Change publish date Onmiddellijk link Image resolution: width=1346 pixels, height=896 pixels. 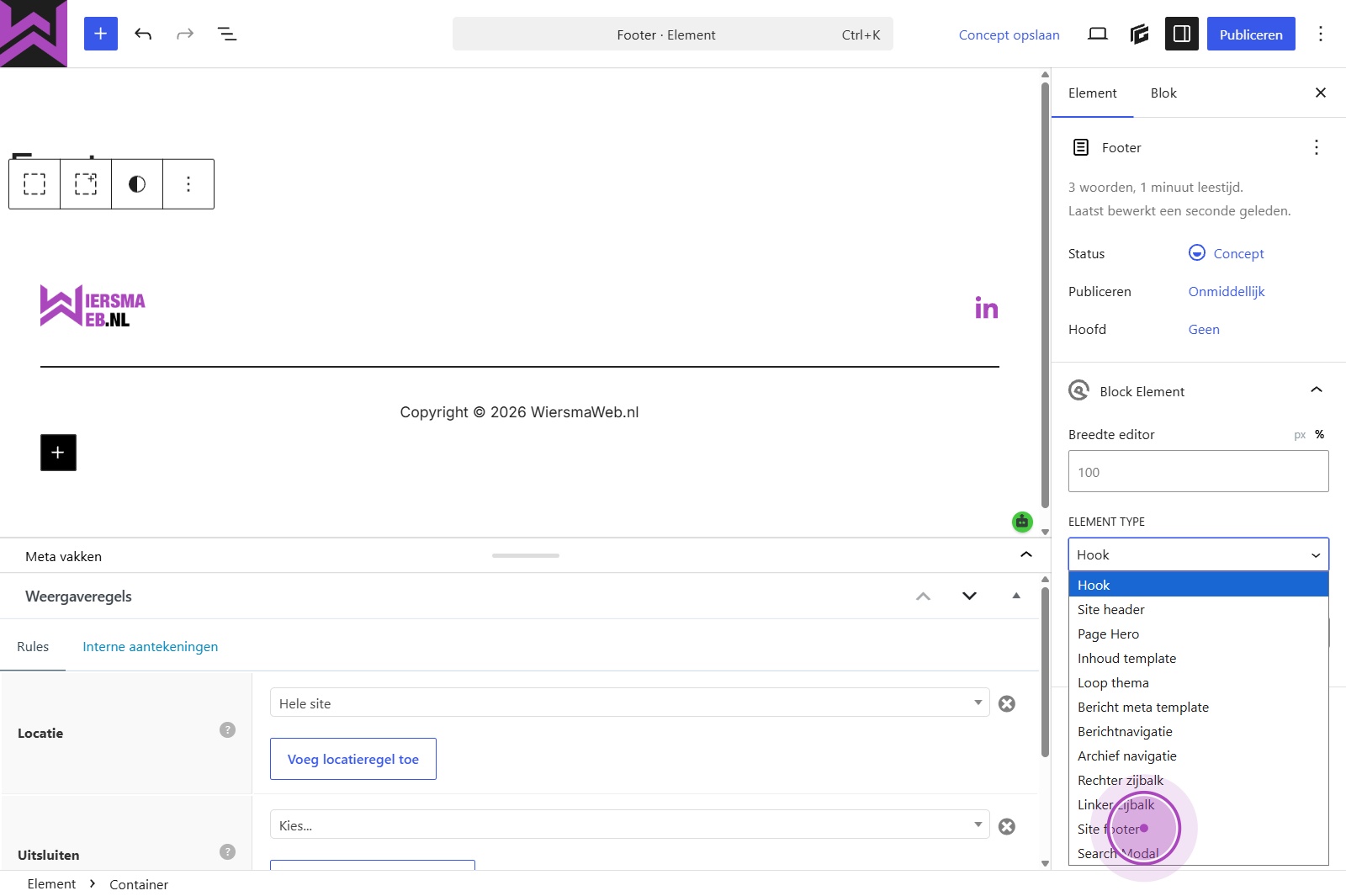tap(1227, 291)
